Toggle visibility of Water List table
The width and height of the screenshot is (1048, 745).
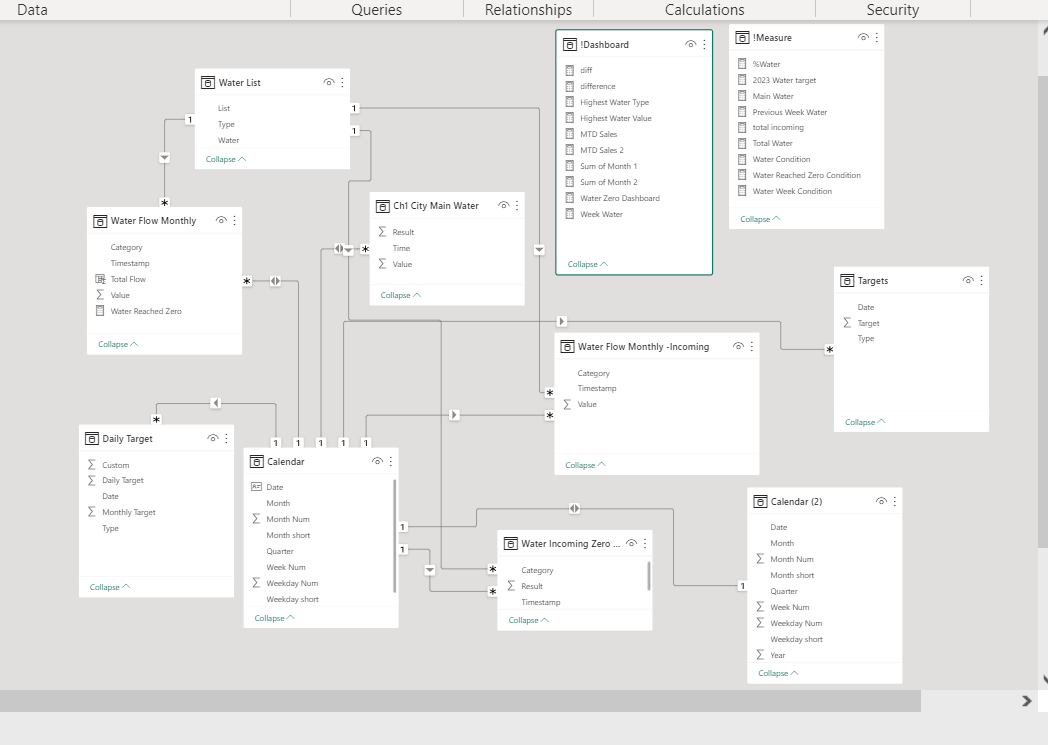(328, 82)
